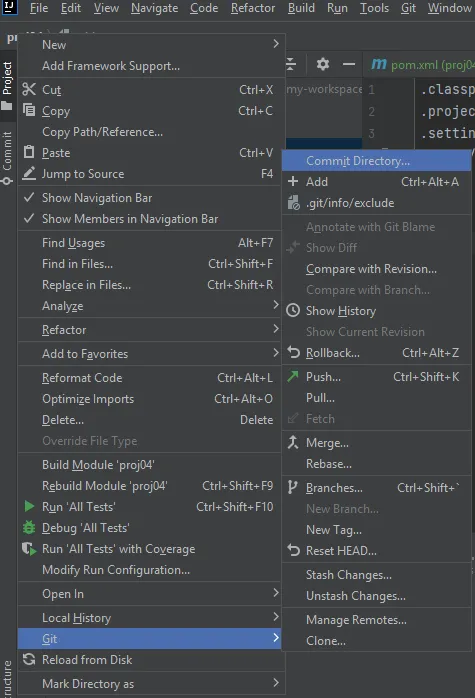Screen dimensions: 475x698
Task: Click the green Push arrow icon
Action: tap(293, 377)
